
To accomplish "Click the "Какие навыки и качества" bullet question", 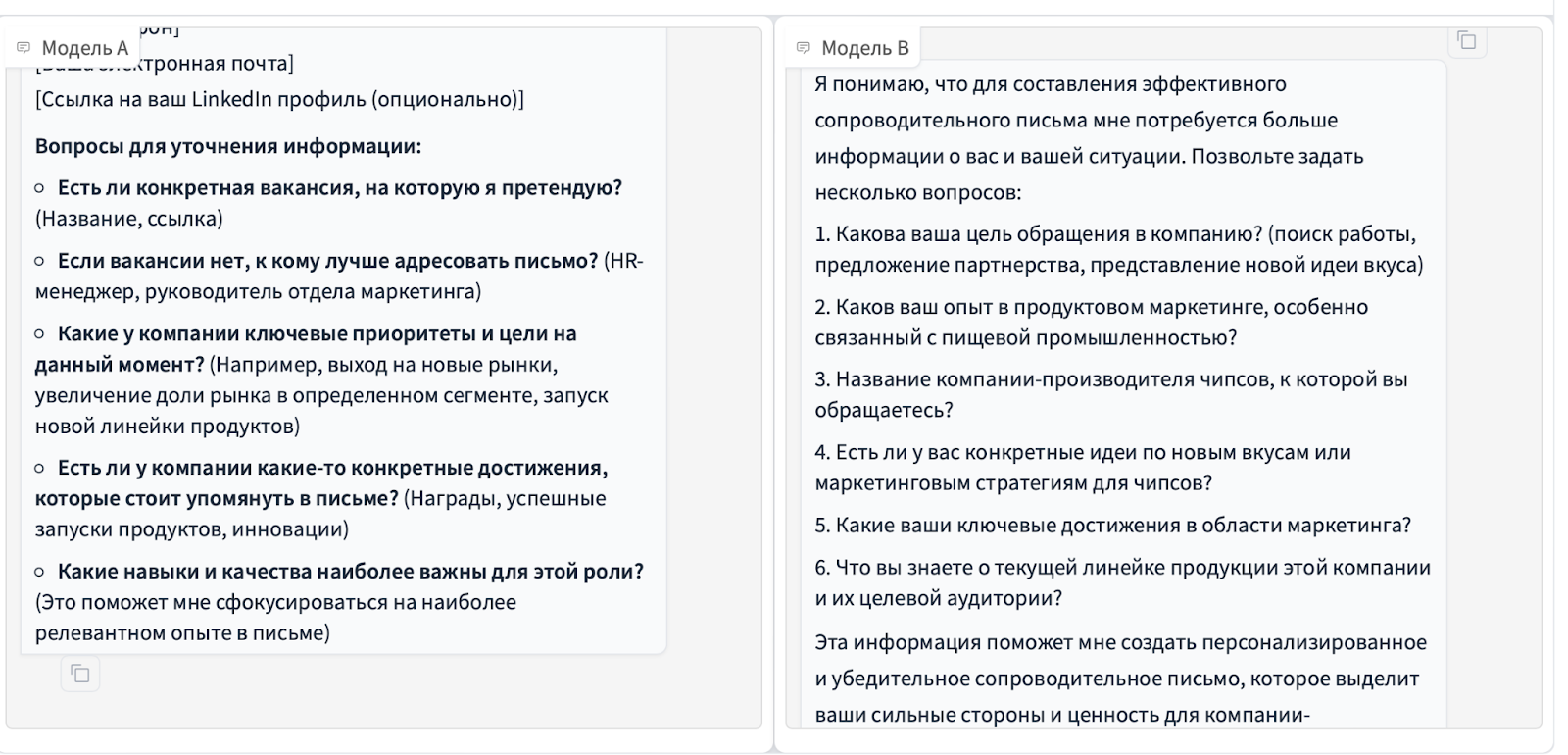I will pos(350,572).
